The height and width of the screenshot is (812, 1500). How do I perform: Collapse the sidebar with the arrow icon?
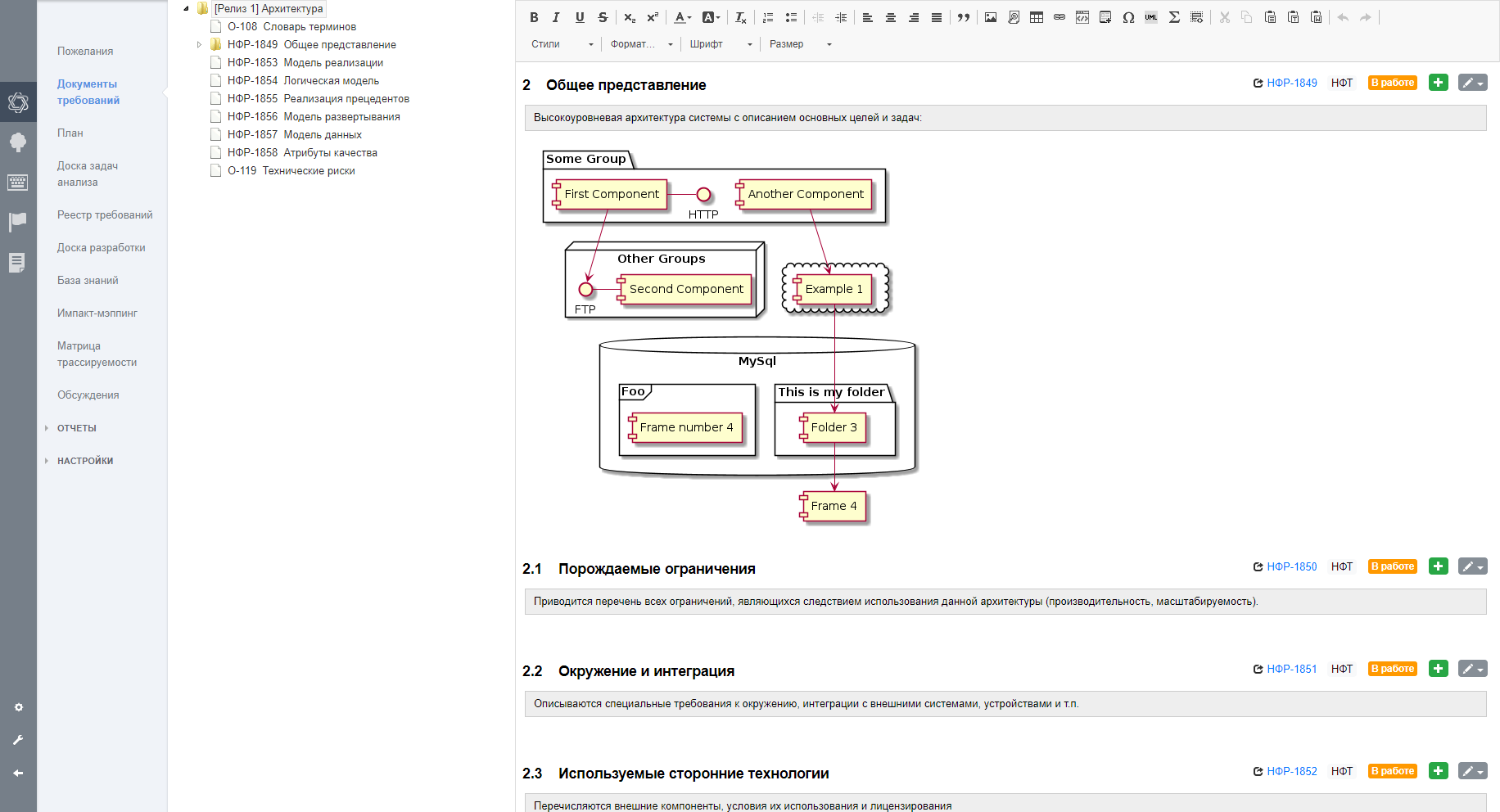[18, 773]
